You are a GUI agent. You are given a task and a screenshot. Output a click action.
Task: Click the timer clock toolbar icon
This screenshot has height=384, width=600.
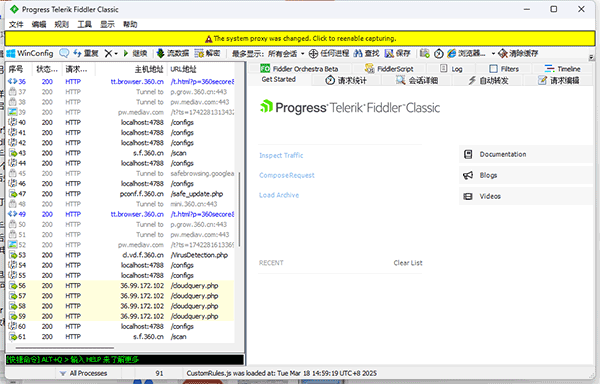pyautogui.click(x=439, y=54)
